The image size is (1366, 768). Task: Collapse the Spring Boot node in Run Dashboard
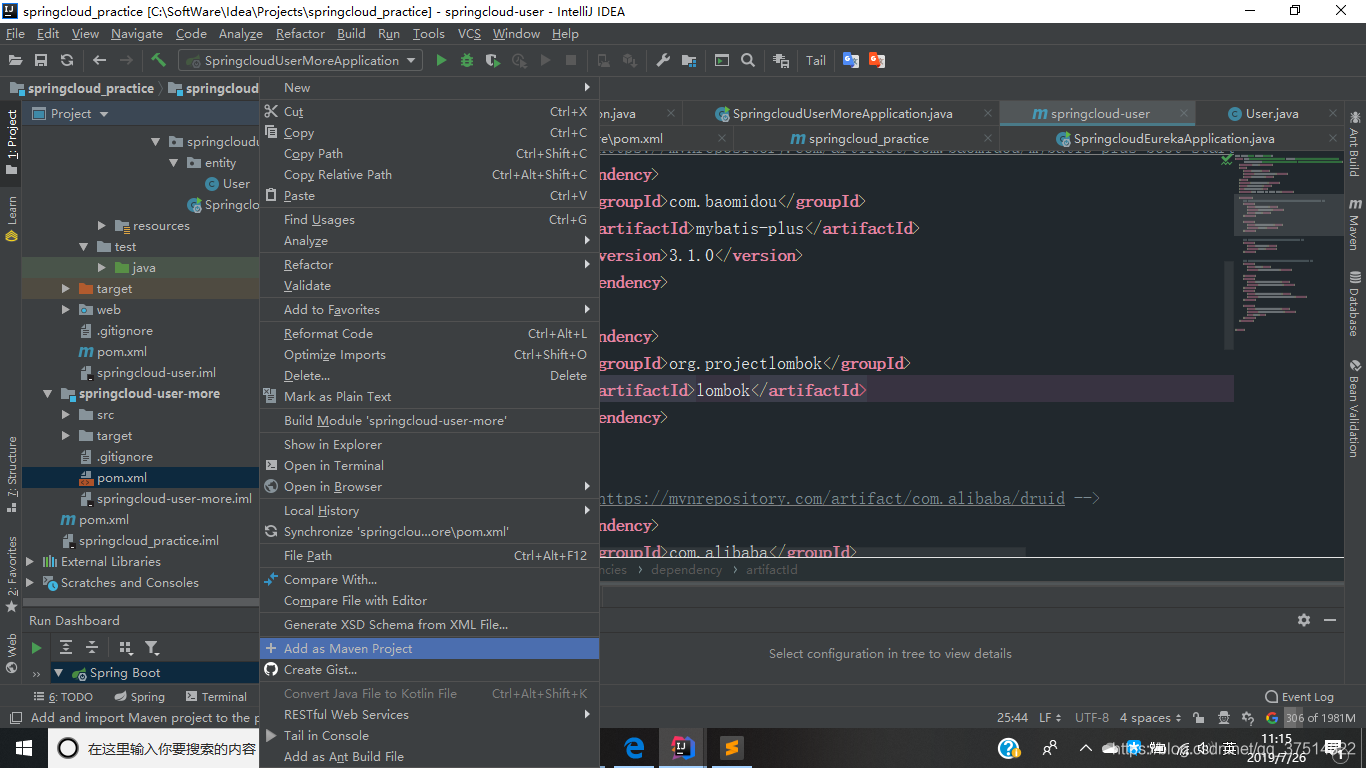58,673
